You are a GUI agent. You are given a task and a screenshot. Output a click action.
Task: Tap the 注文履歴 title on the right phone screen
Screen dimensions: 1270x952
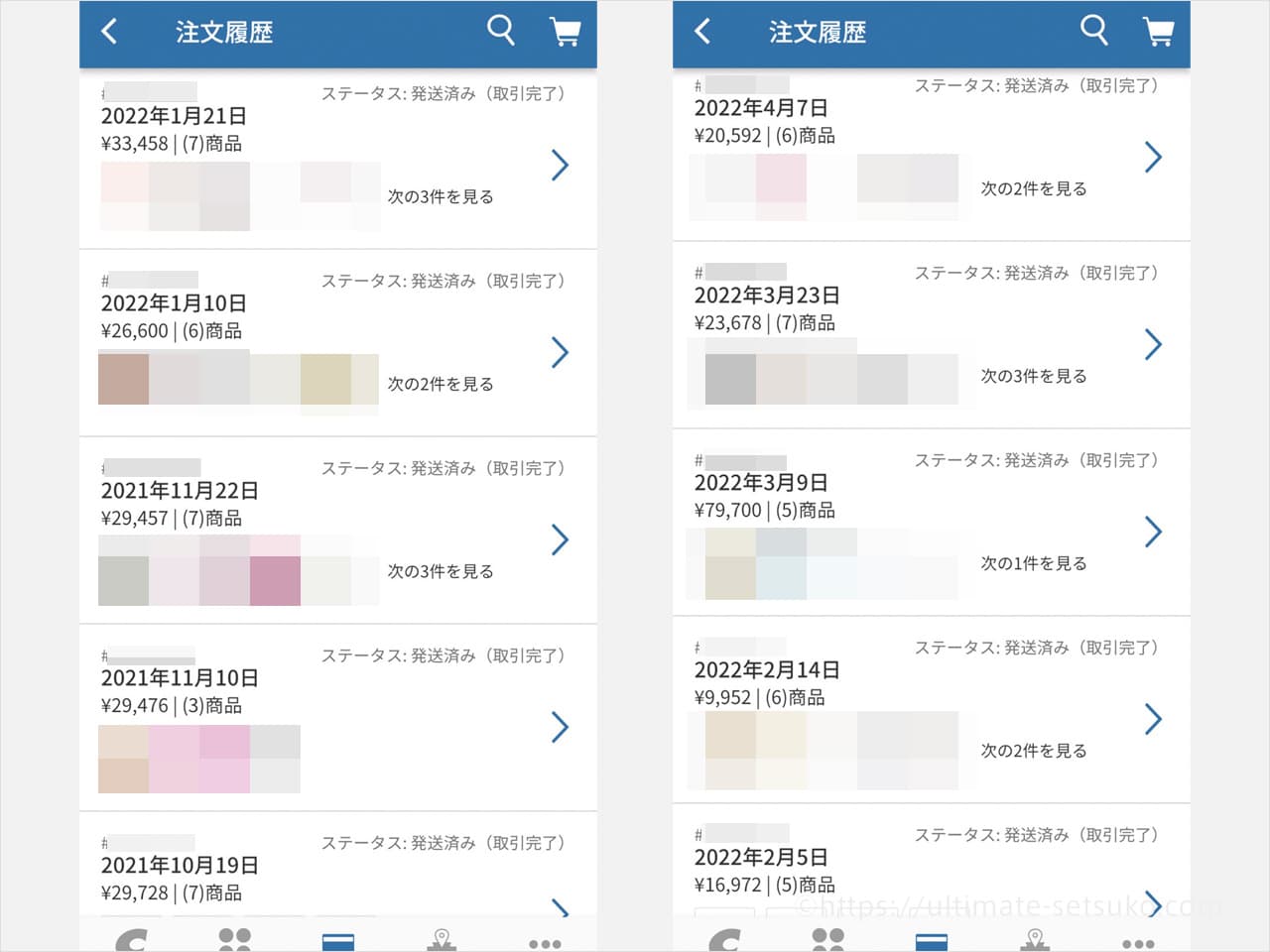tap(818, 33)
